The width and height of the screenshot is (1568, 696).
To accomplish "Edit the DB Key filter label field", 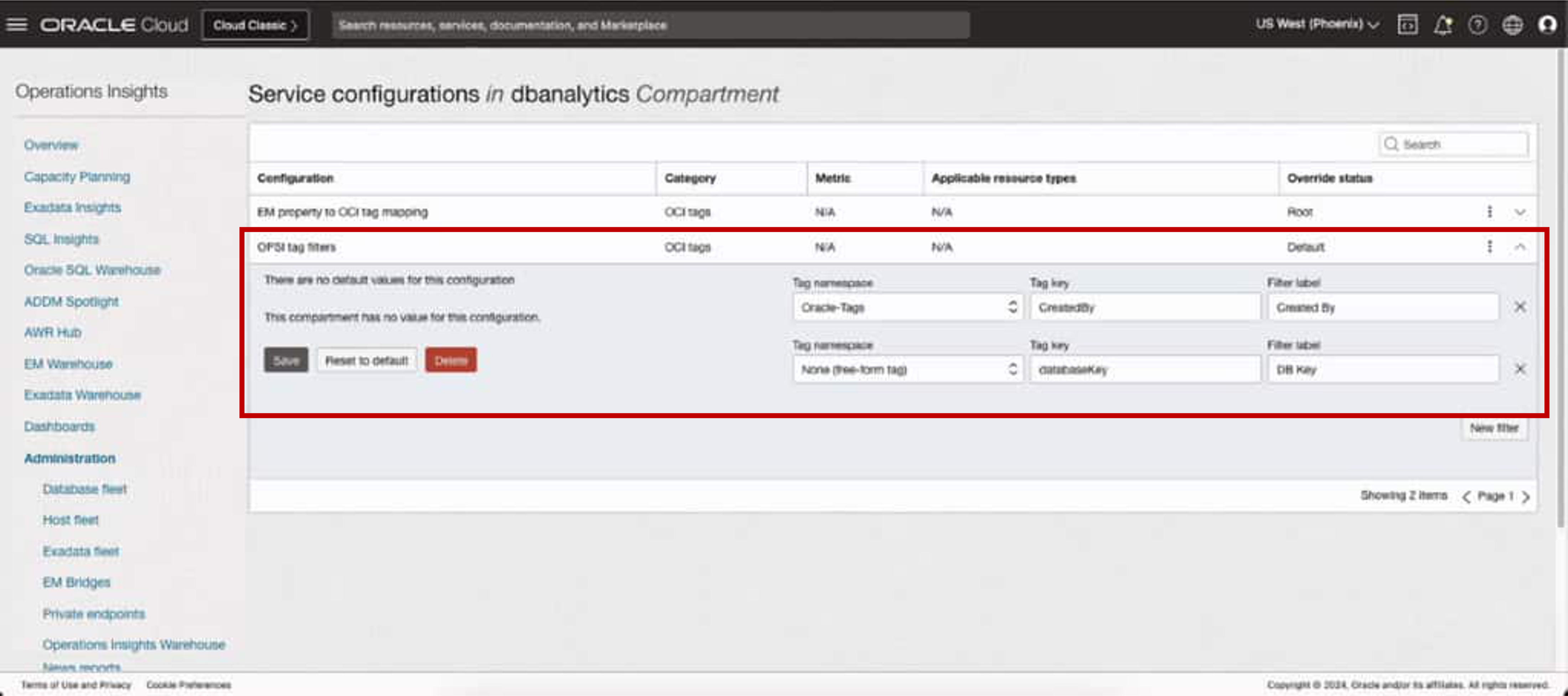I will (1383, 369).
